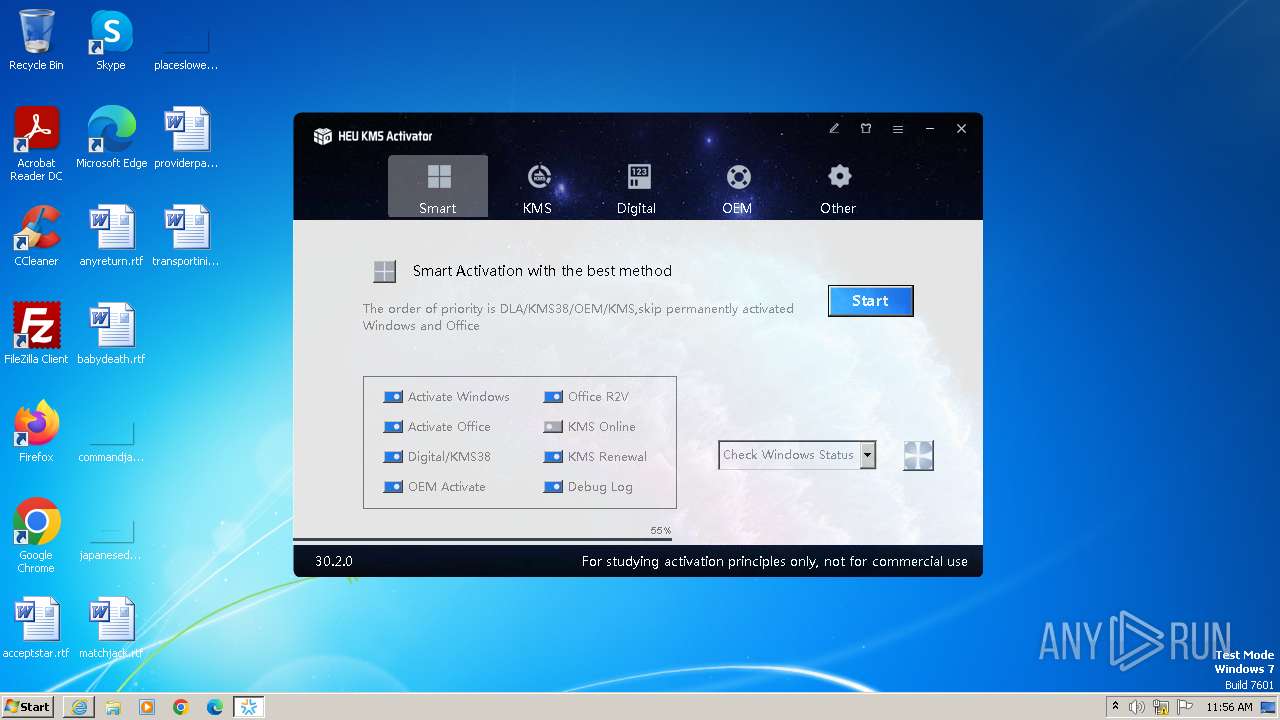Click the studying activation principles disclaimer text
Viewport: 1280px width, 720px height.
click(x=775, y=562)
